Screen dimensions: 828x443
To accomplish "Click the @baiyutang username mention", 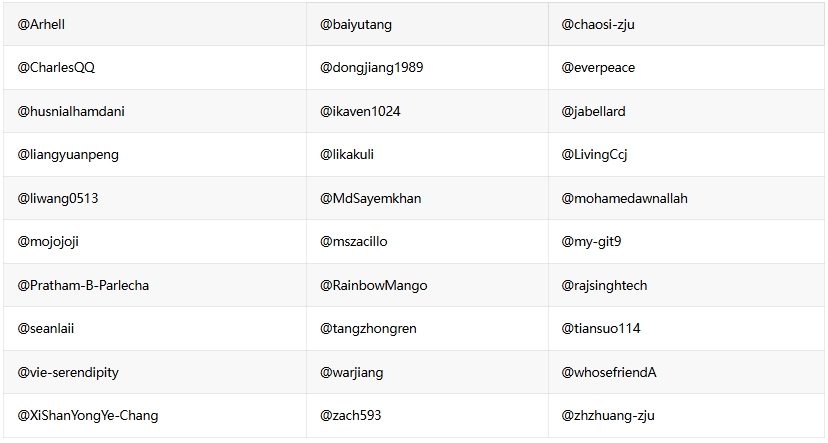I will point(355,24).
